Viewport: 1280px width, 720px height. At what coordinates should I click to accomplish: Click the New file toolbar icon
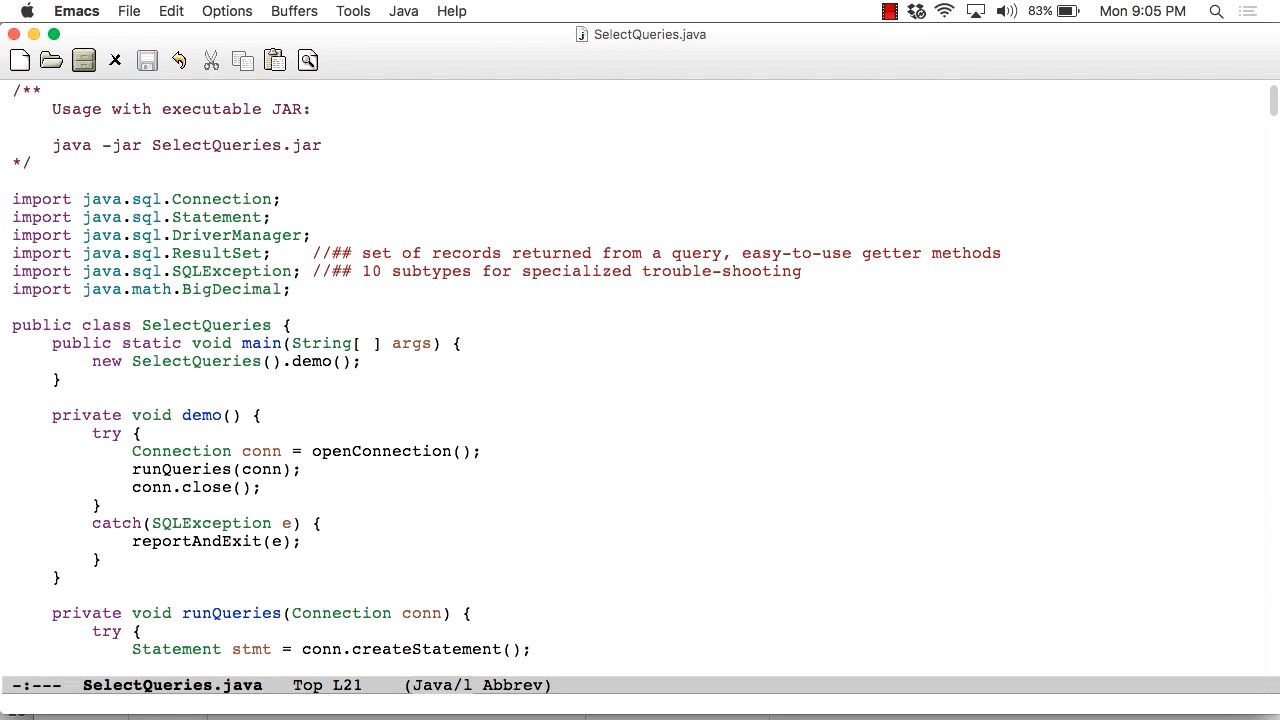point(20,61)
